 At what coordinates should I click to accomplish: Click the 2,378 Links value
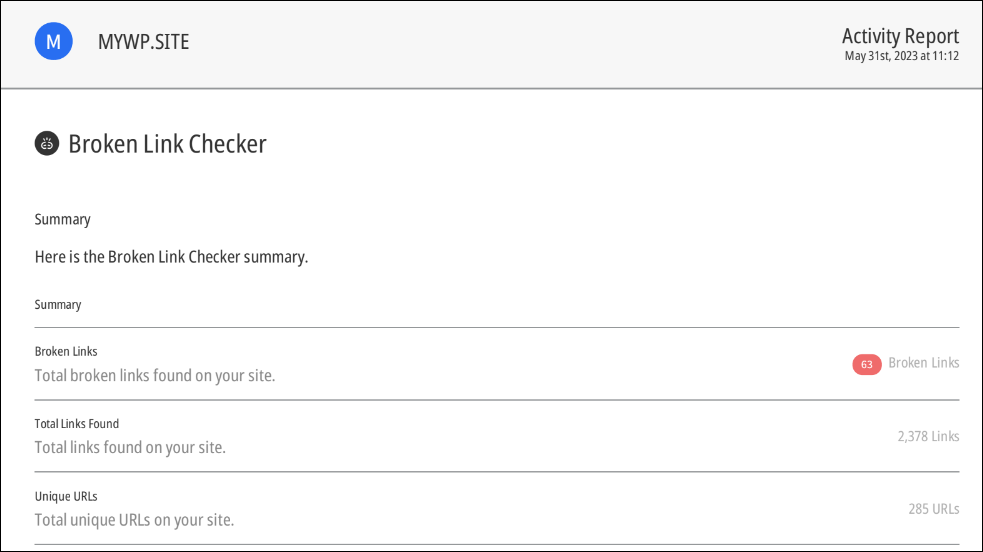(928, 436)
